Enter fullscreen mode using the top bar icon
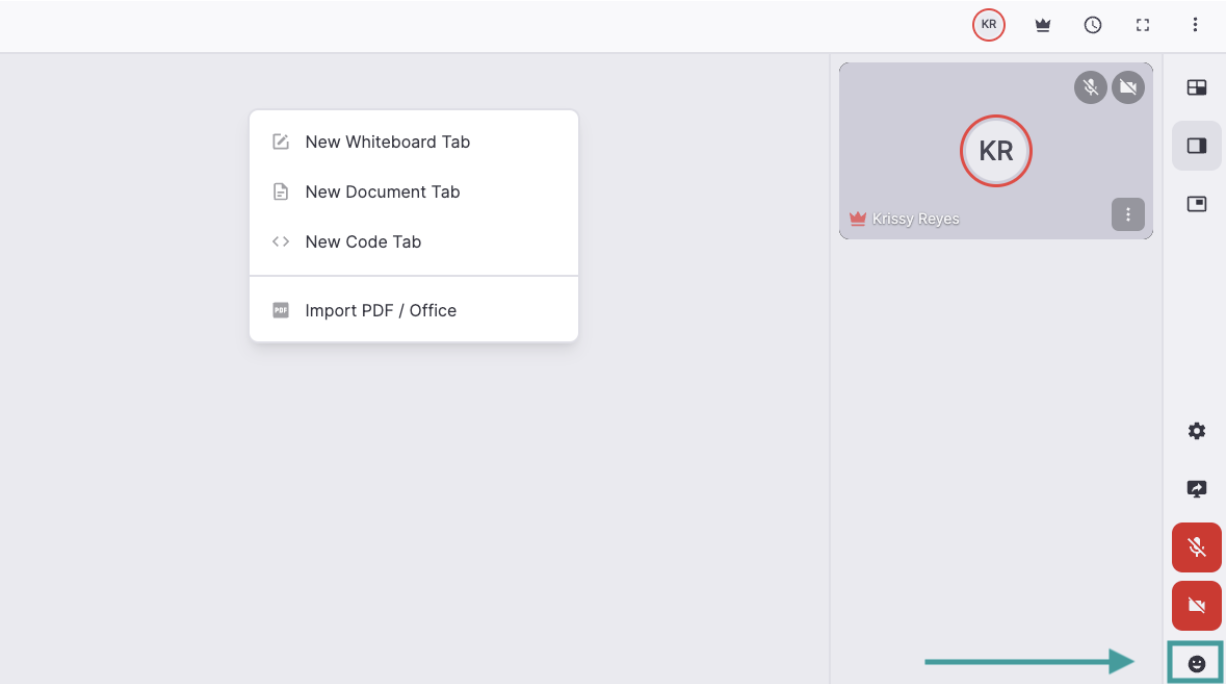1226x684 pixels. click(1143, 26)
